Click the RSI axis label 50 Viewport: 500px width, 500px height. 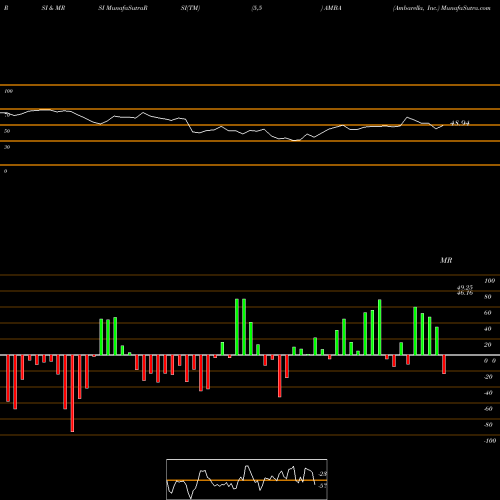7,131
